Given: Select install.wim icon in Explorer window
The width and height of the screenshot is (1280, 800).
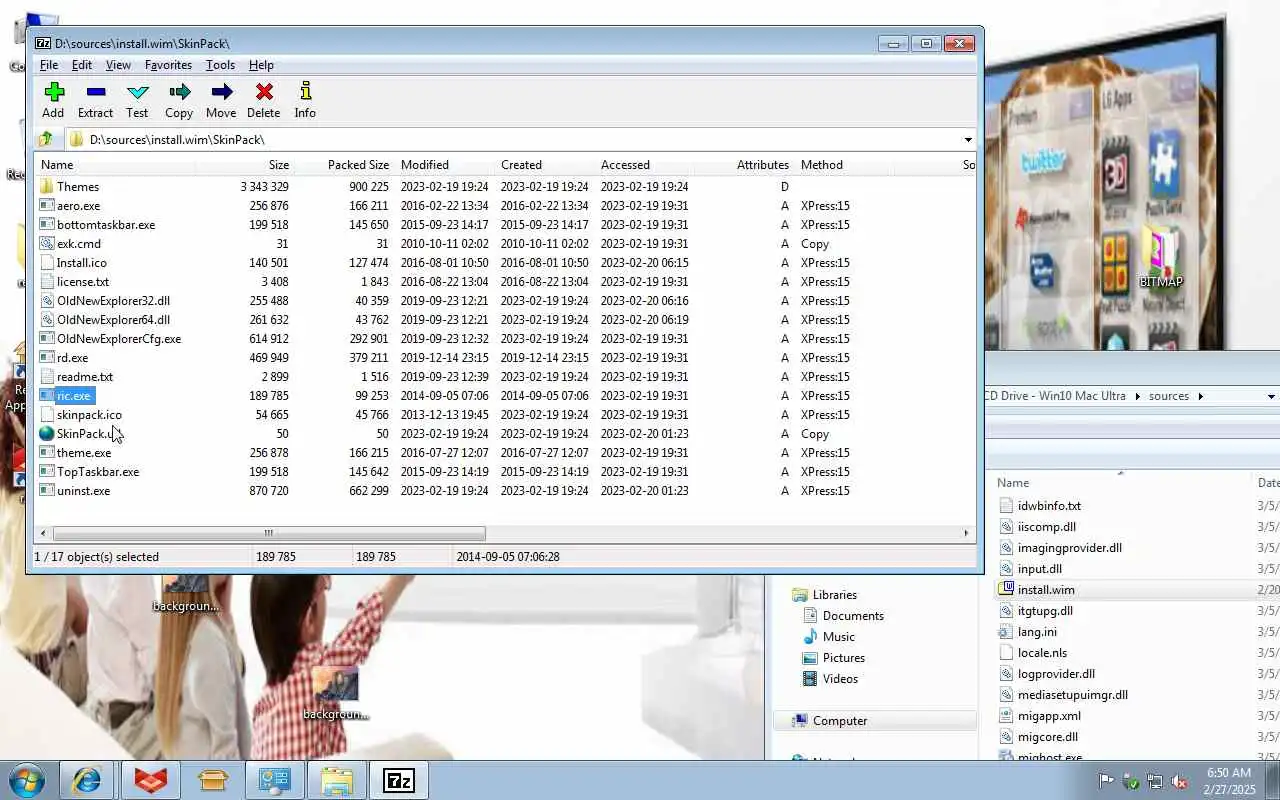Looking at the screenshot, I should (x=1007, y=589).
